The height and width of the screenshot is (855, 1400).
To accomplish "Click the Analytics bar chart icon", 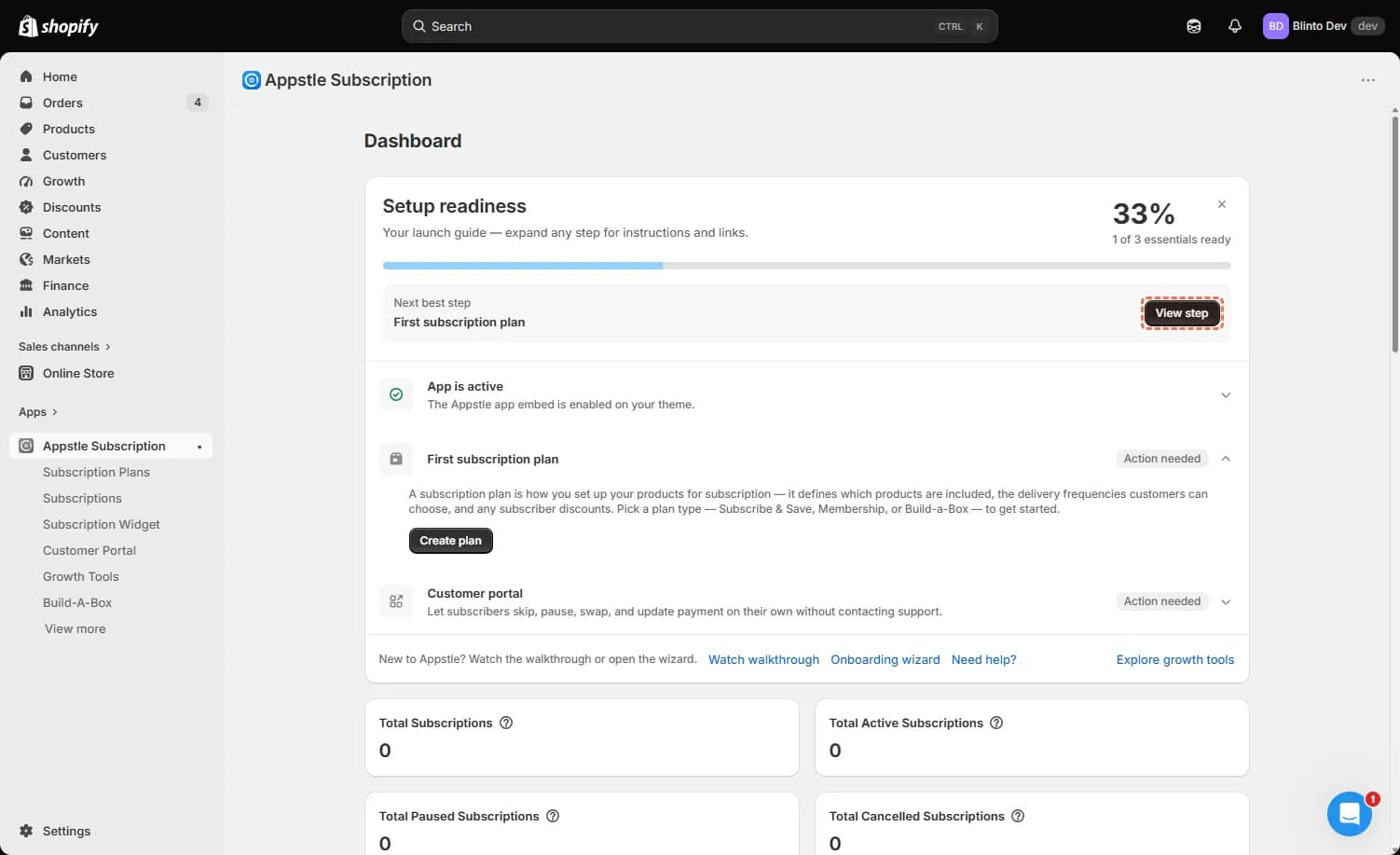I will [x=26, y=311].
